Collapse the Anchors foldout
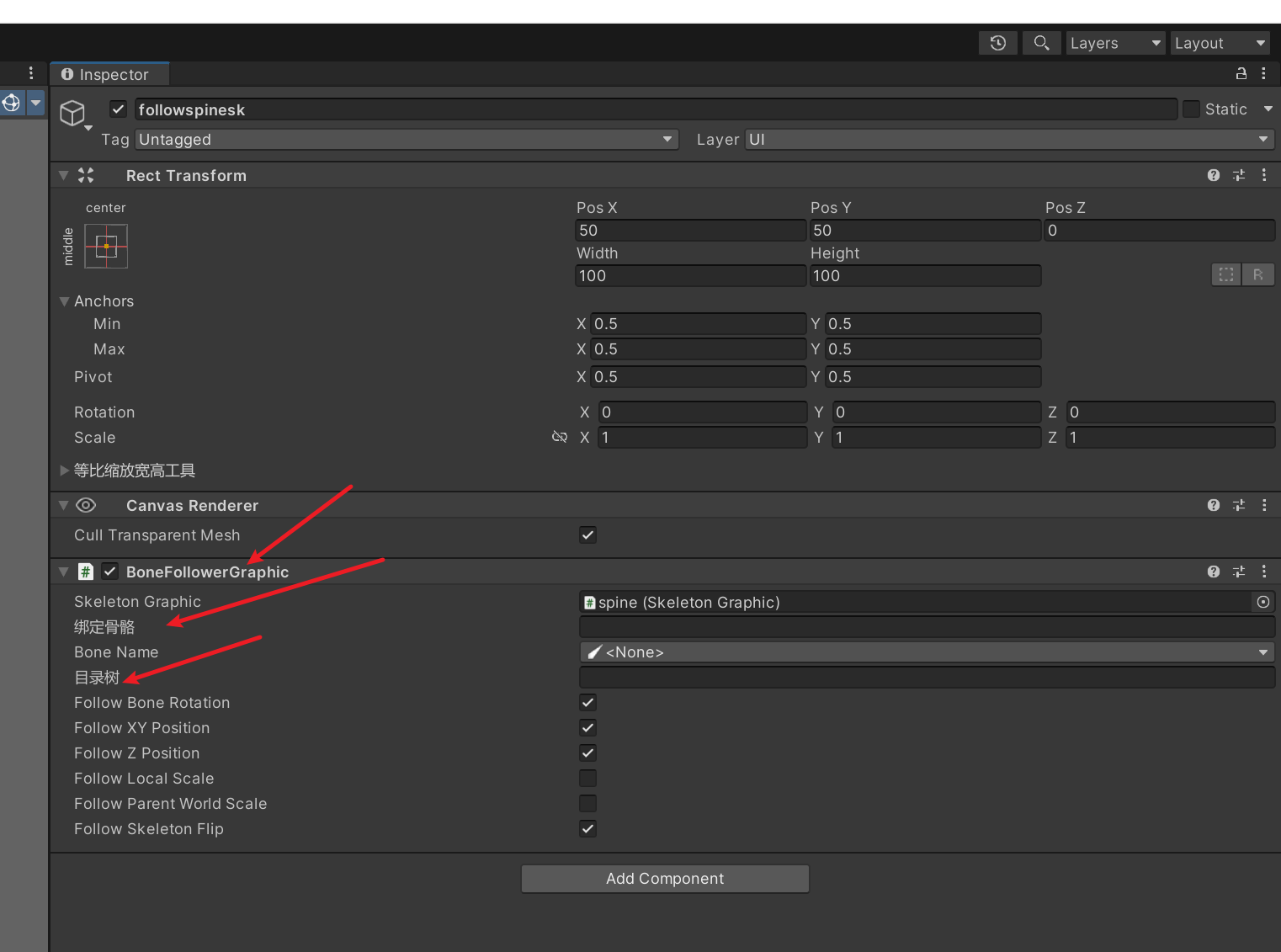The width and height of the screenshot is (1281, 952). coord(64,301)
